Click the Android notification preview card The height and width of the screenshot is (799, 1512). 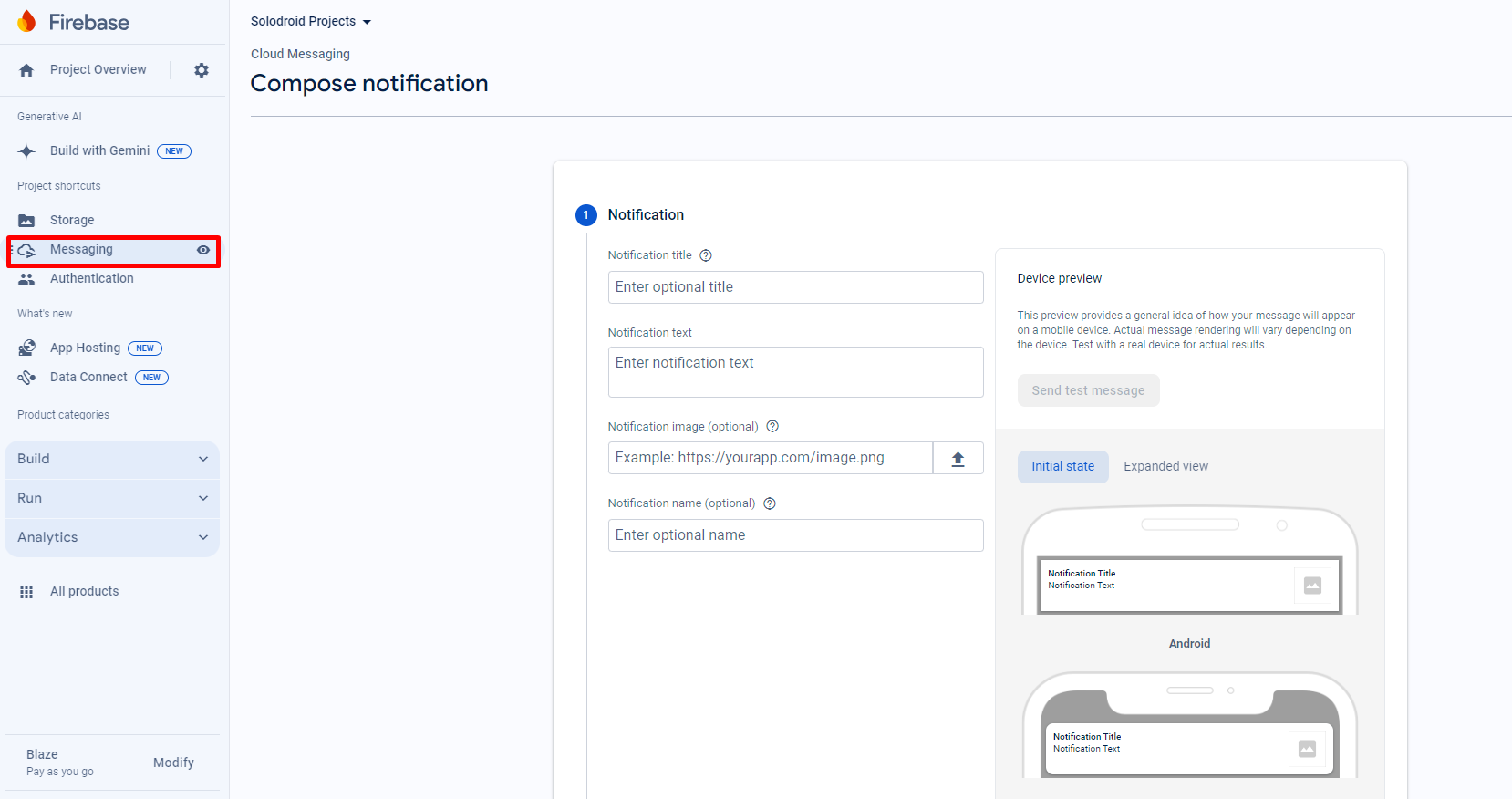tap(1190, 586)
